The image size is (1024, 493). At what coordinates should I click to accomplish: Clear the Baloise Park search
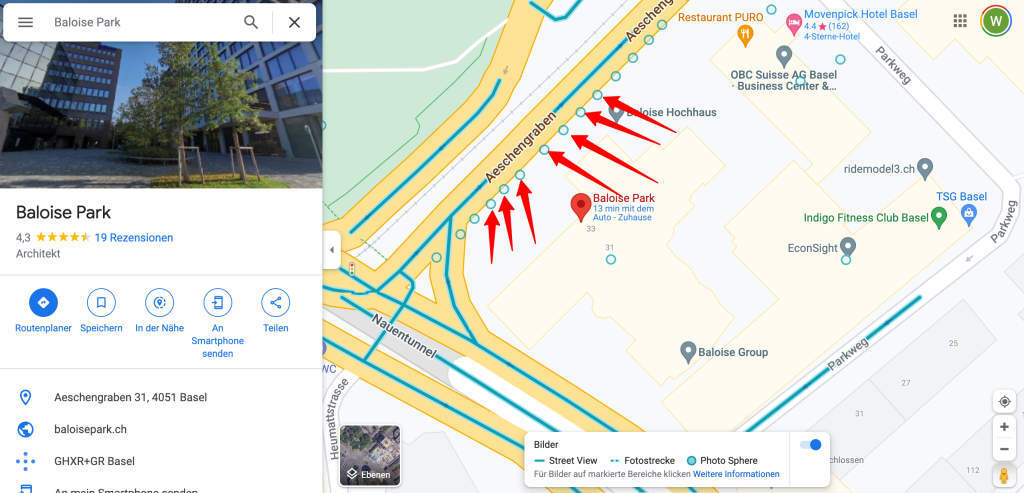(x=295, y=22)
